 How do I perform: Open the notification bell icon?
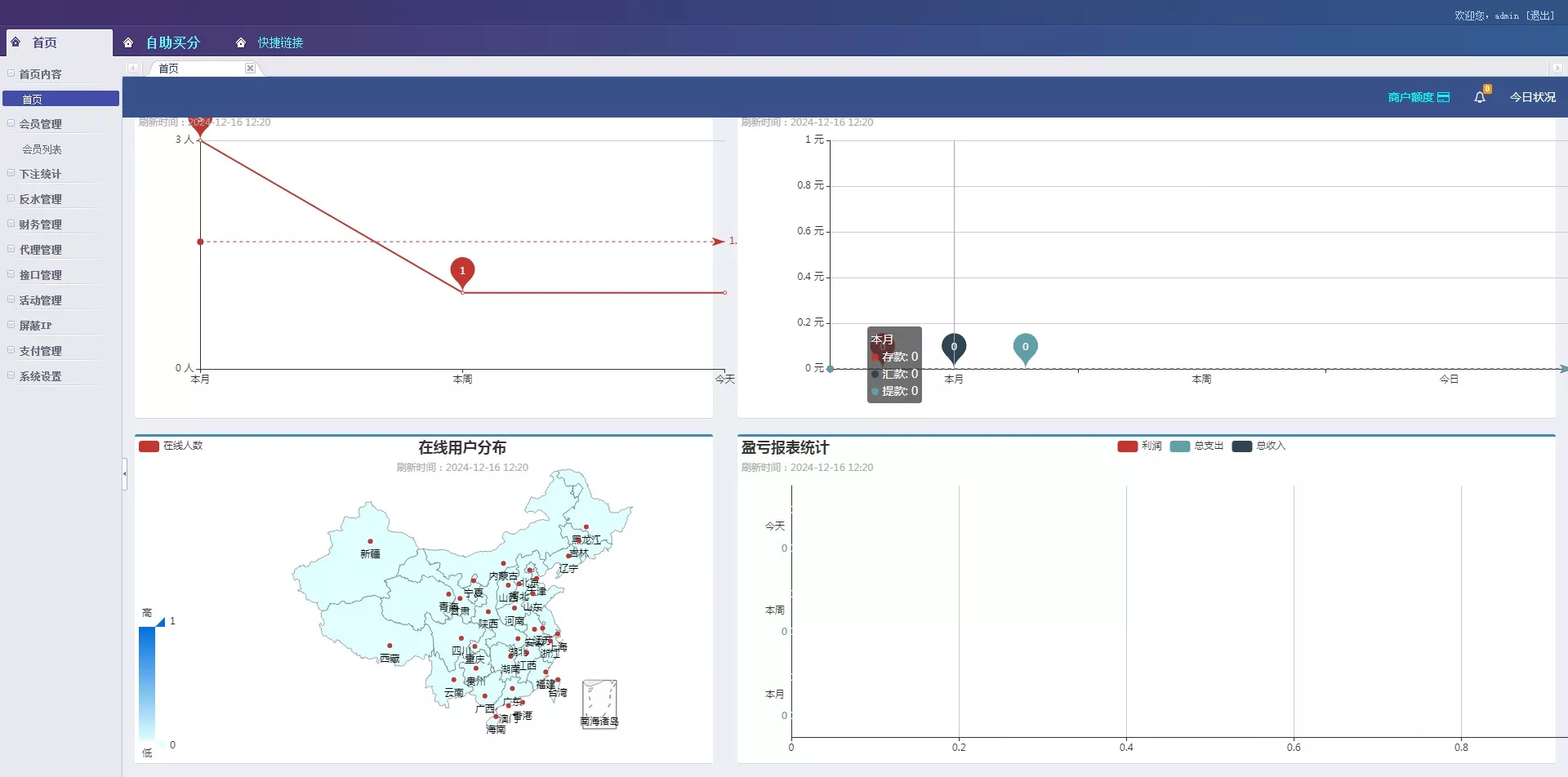click(1479, 97)
